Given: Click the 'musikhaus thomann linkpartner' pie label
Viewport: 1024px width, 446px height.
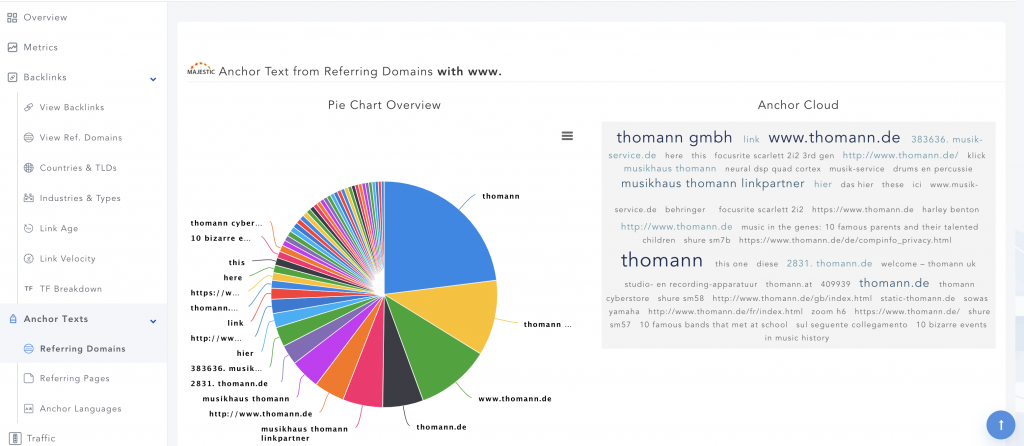Looking at the screenshot, I should click(x=304, y=434).
